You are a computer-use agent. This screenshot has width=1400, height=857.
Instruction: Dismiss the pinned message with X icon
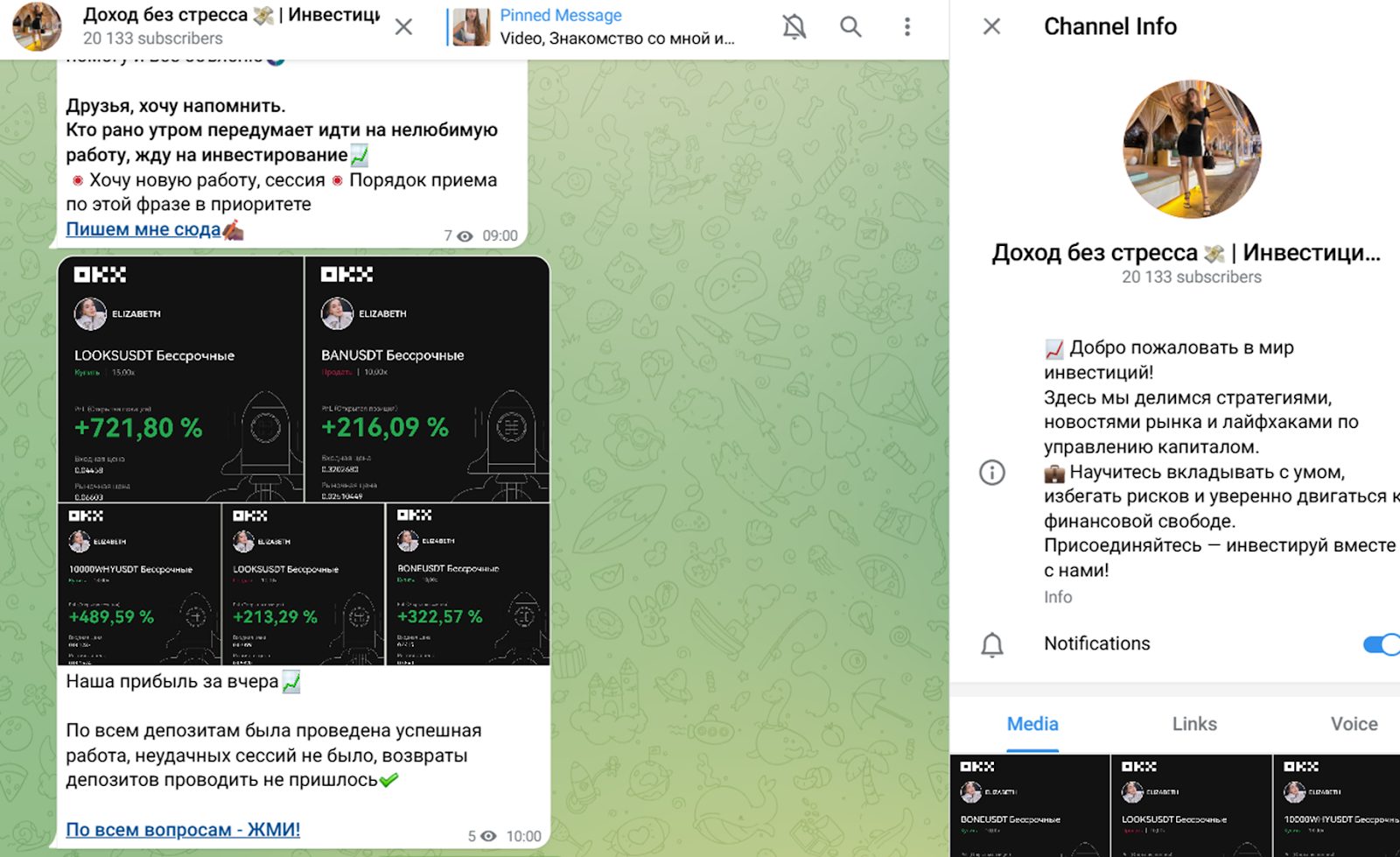click(403, 27)
